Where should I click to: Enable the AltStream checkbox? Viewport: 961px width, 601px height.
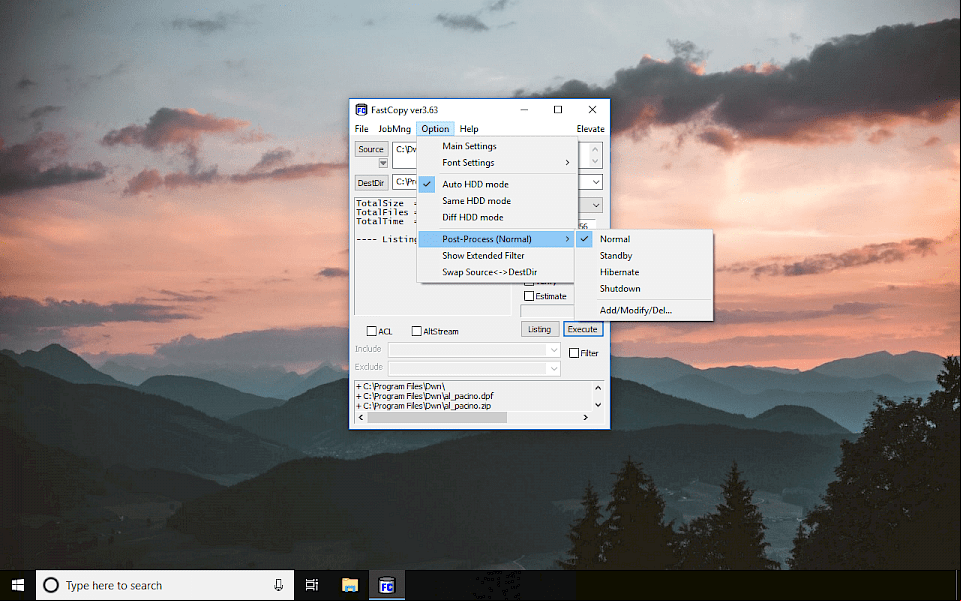417,331
